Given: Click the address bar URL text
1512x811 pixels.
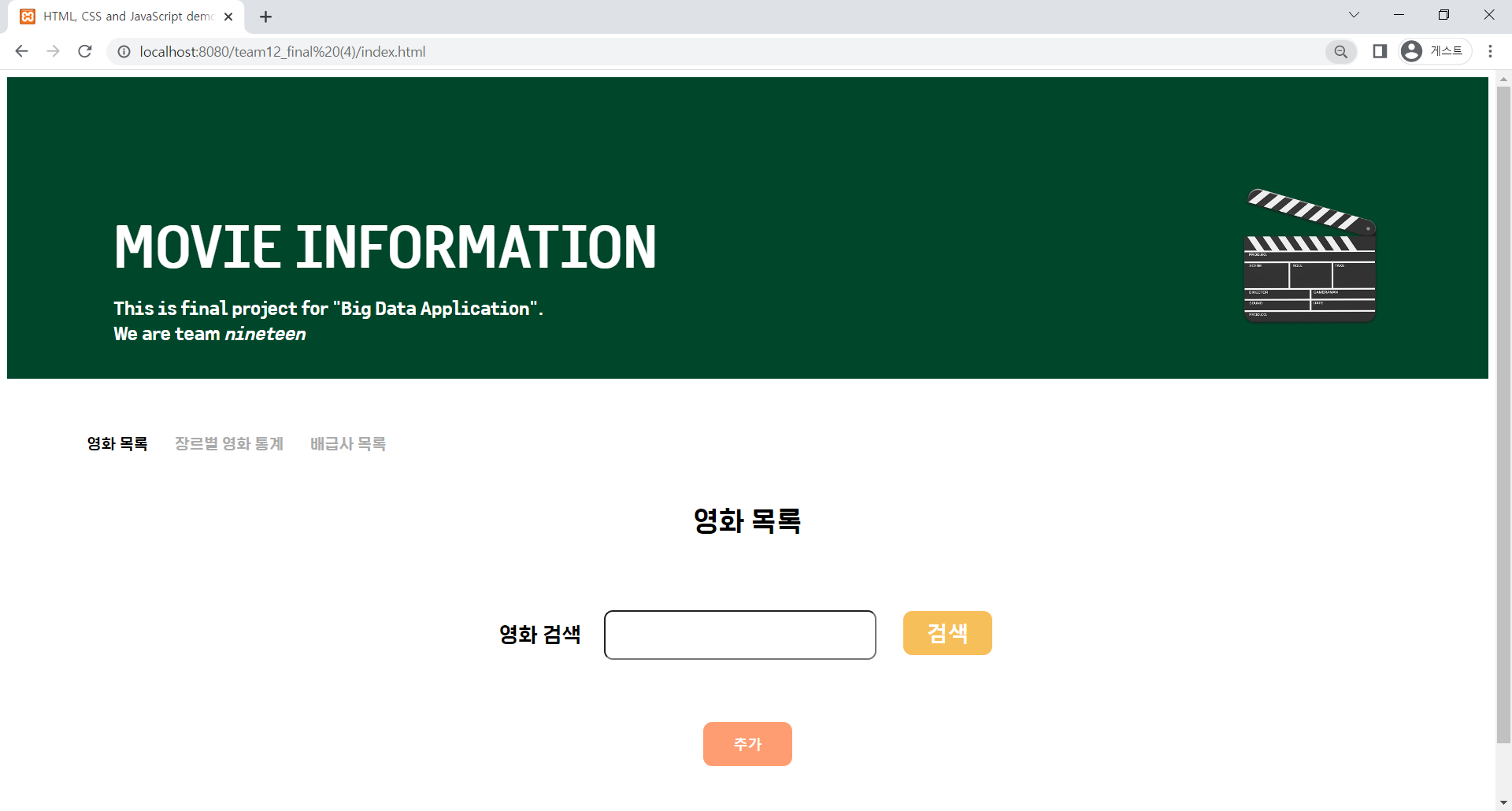Looking at the screenshot, I should click(283, 52).
